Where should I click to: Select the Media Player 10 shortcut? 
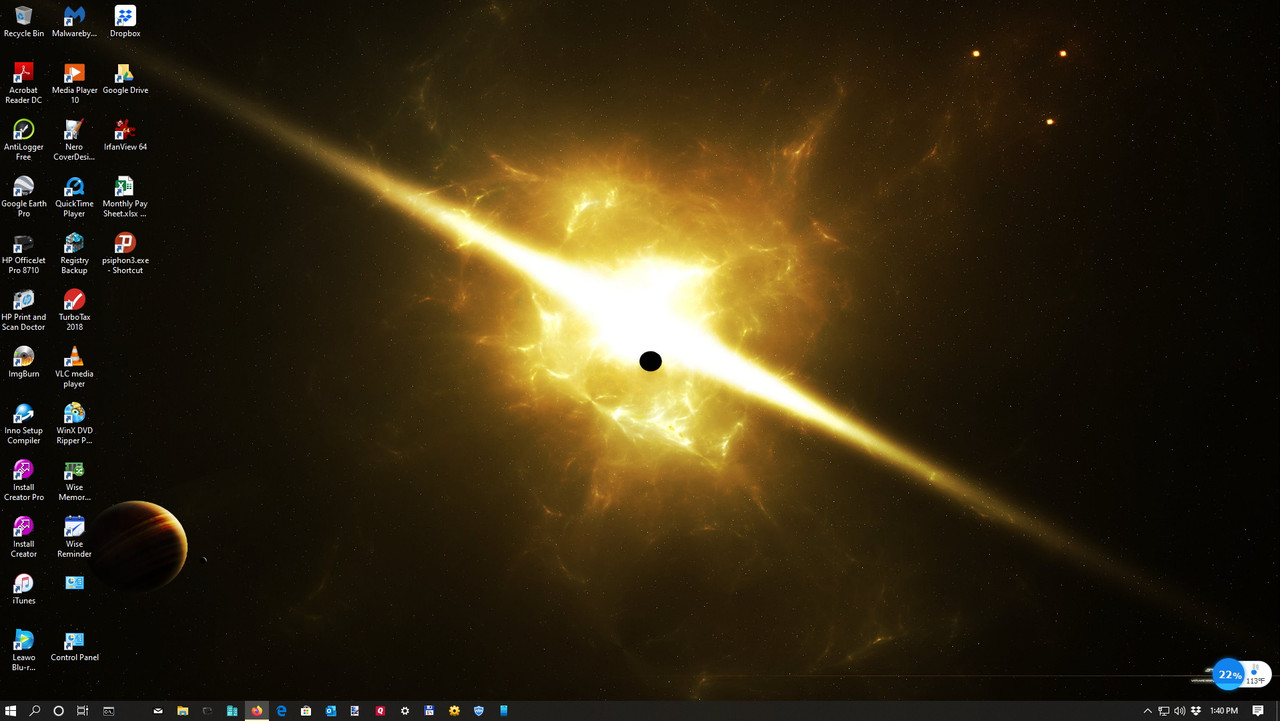[74, 82]
